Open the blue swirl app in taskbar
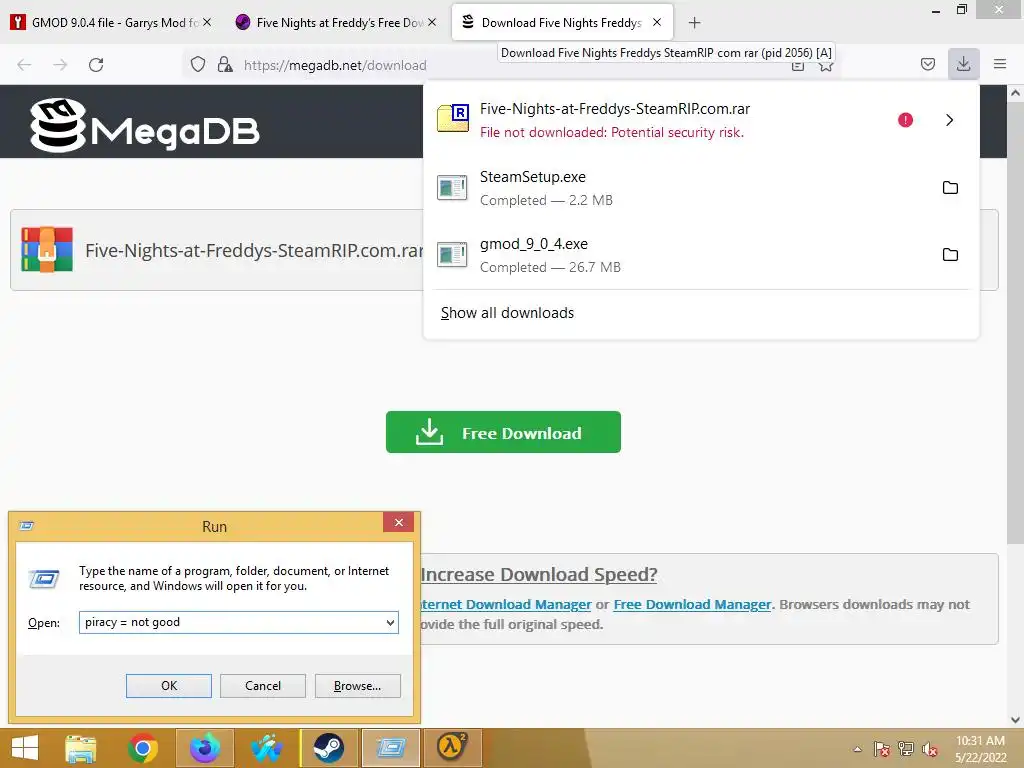Viewport: 1024px width, 768px height. pos(266,748)
